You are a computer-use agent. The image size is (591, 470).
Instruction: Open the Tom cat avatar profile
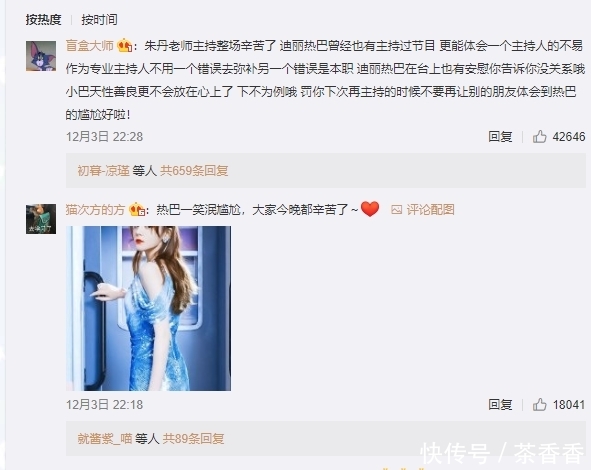point(41,56)
